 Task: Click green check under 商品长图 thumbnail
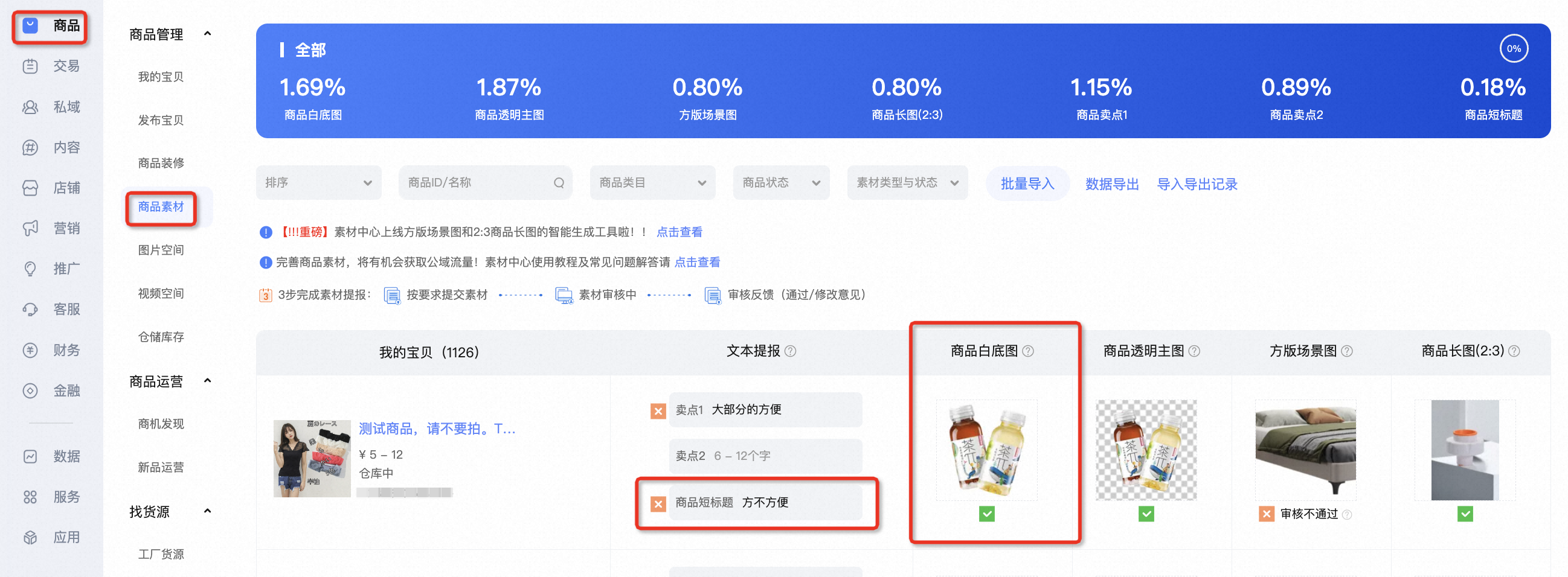(1465, 514)
